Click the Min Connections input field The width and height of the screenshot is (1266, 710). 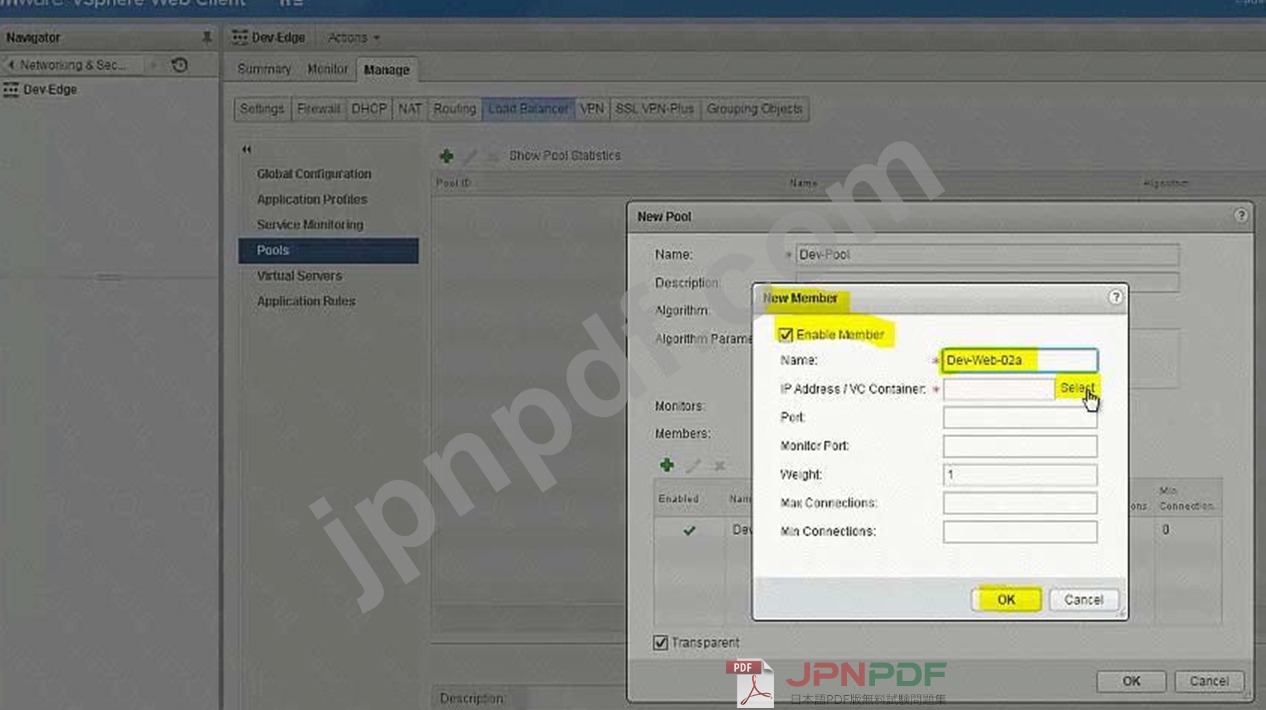1020,531
